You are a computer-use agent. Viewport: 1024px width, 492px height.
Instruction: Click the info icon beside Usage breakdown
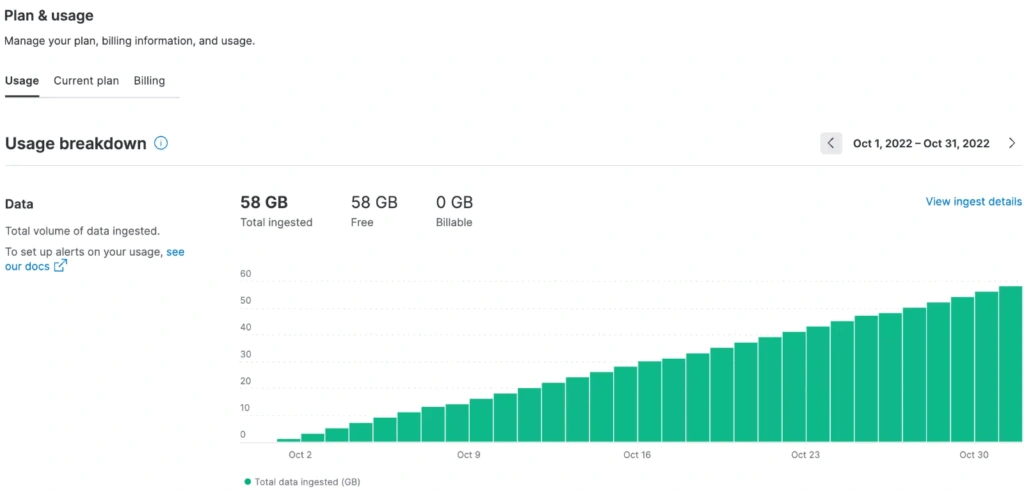161,143
